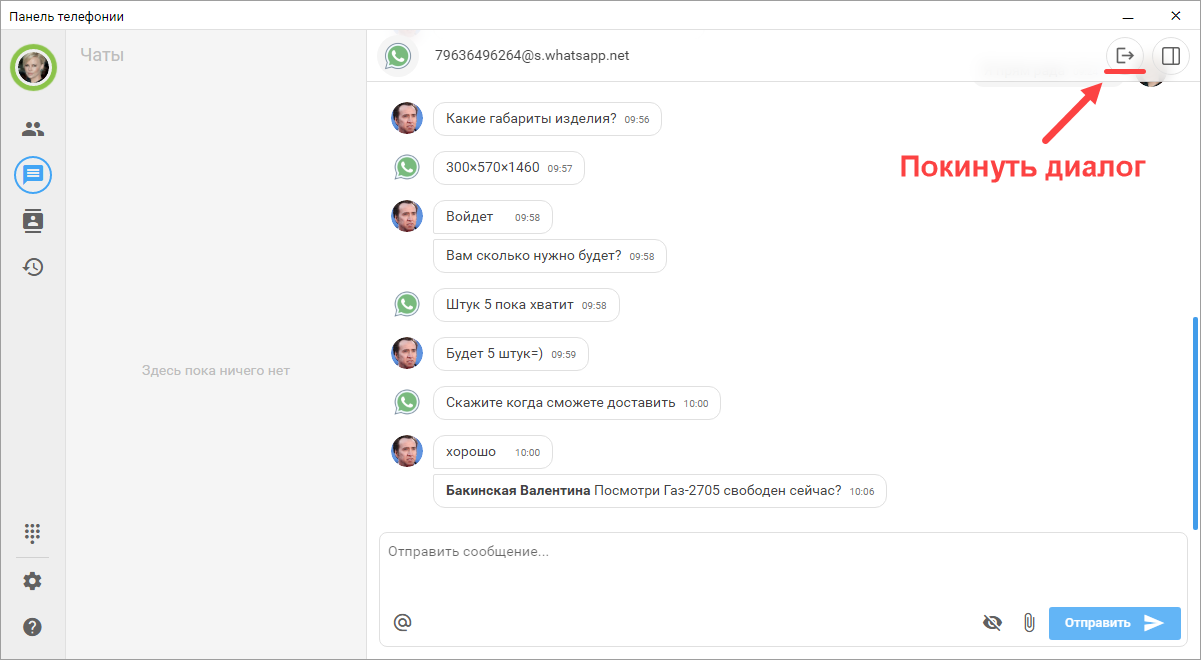Toggle the hidden message crossed-eye icon

click(992, 622)
